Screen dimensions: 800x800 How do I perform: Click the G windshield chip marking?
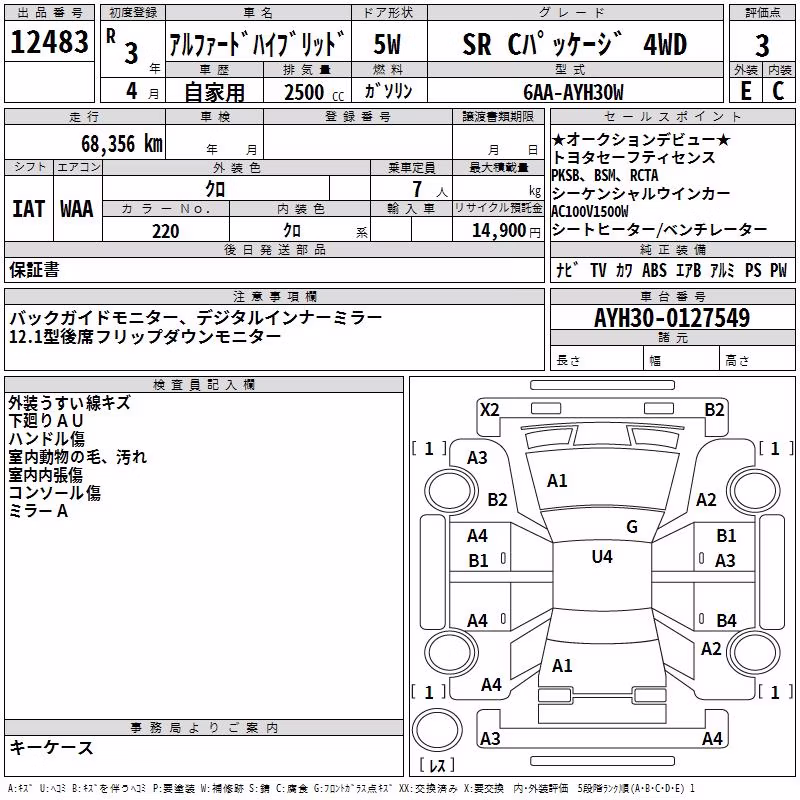tap(632, 527)
